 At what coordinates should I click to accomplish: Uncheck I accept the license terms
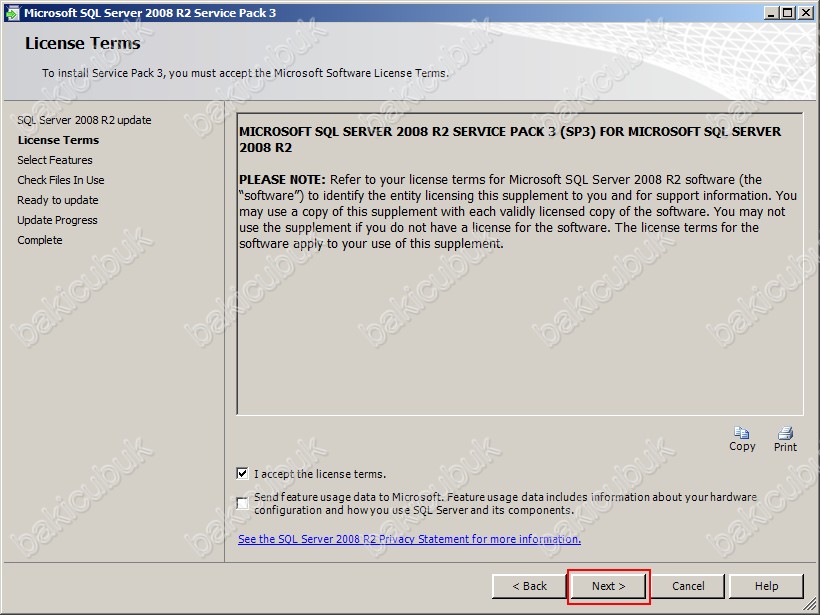pyautogui.click(x=242, y=474)
